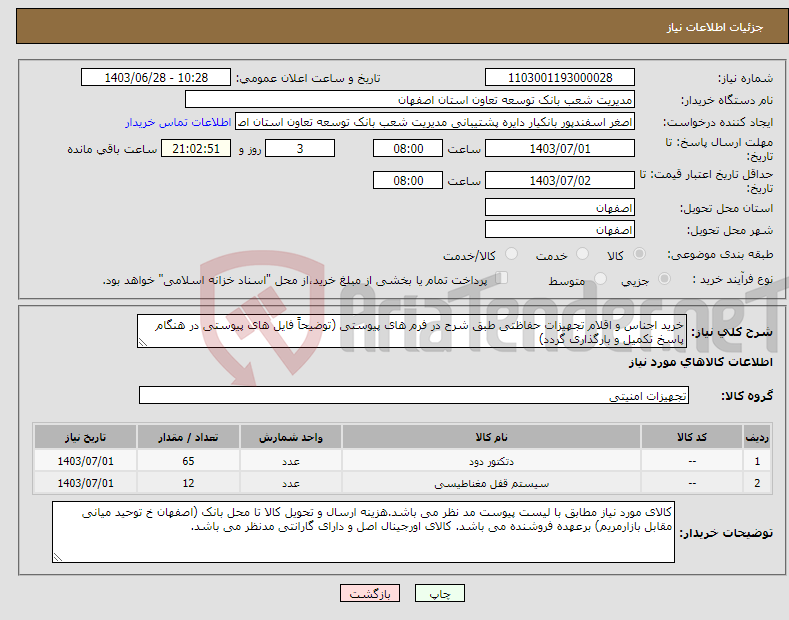The image size is (789, 620).
Task: Click the buyer organization name field
Action: click(x=410, y=100)
